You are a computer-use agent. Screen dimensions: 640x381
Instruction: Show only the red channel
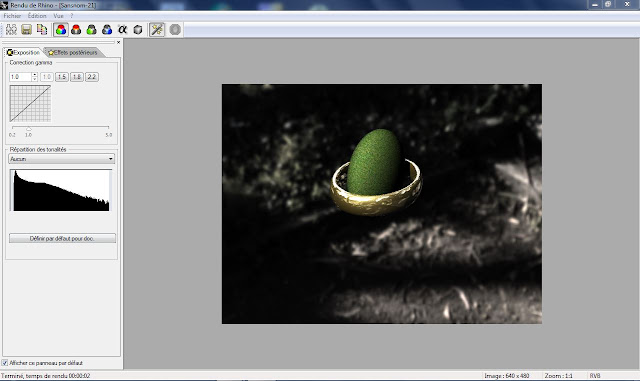pos(76,30)
